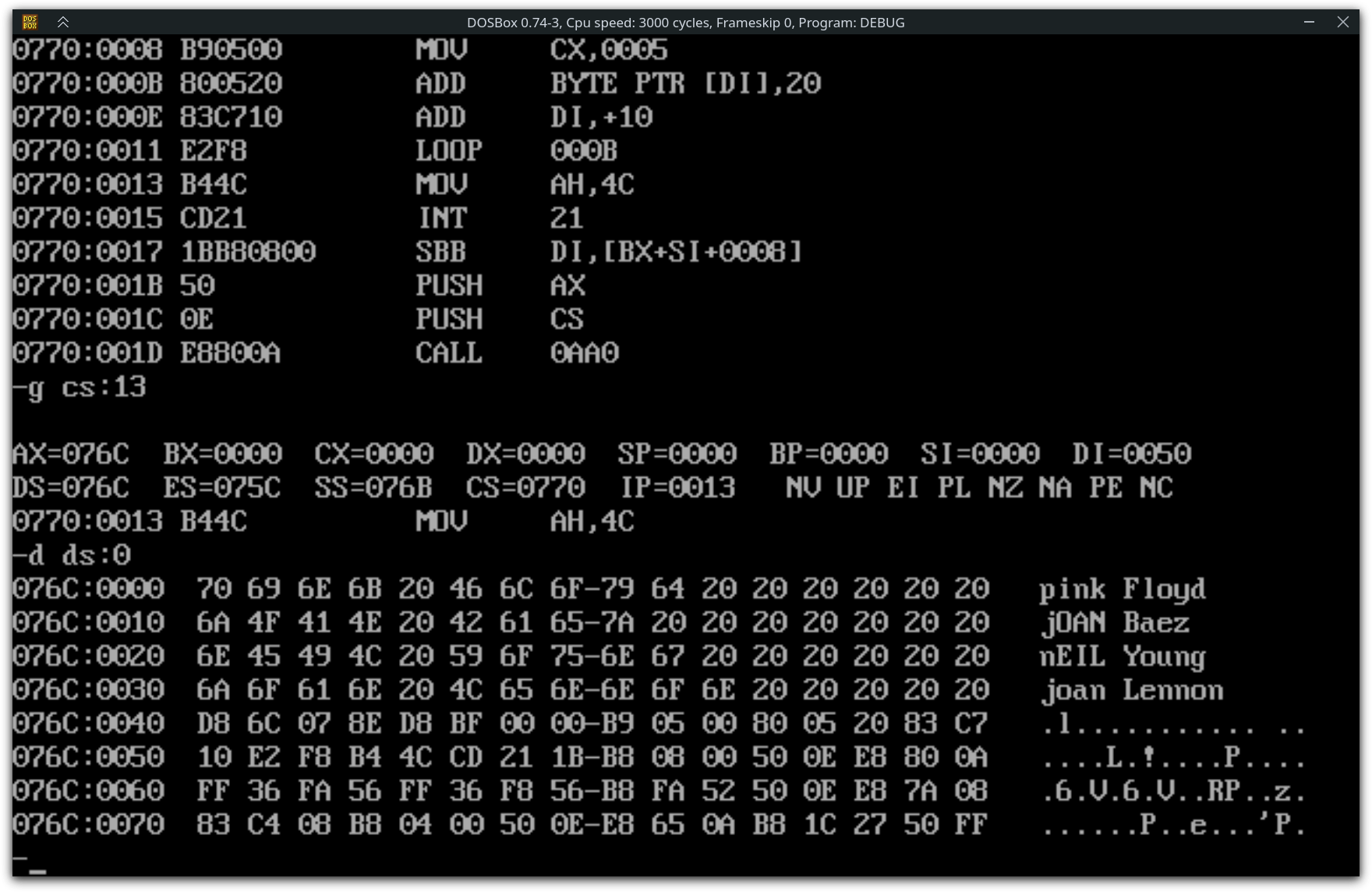Click the CALL mnemonic
The height and width of the screenshot is (892, 1372).
pyautogui.click(x=449, y=353)
